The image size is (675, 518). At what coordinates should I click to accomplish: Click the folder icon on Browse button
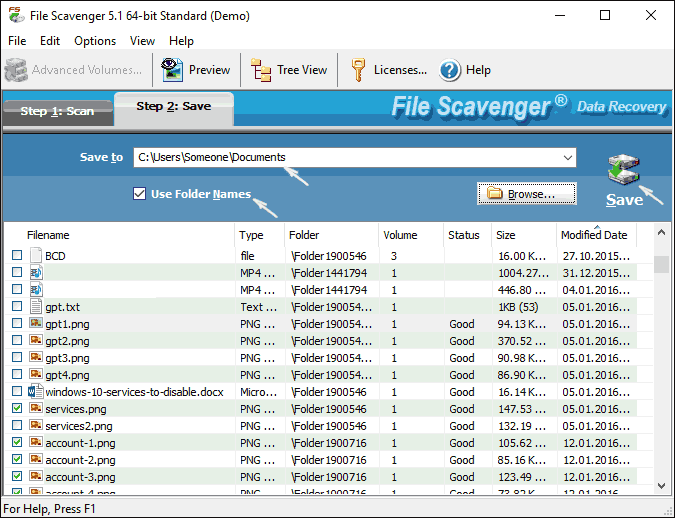coord(495,193)
